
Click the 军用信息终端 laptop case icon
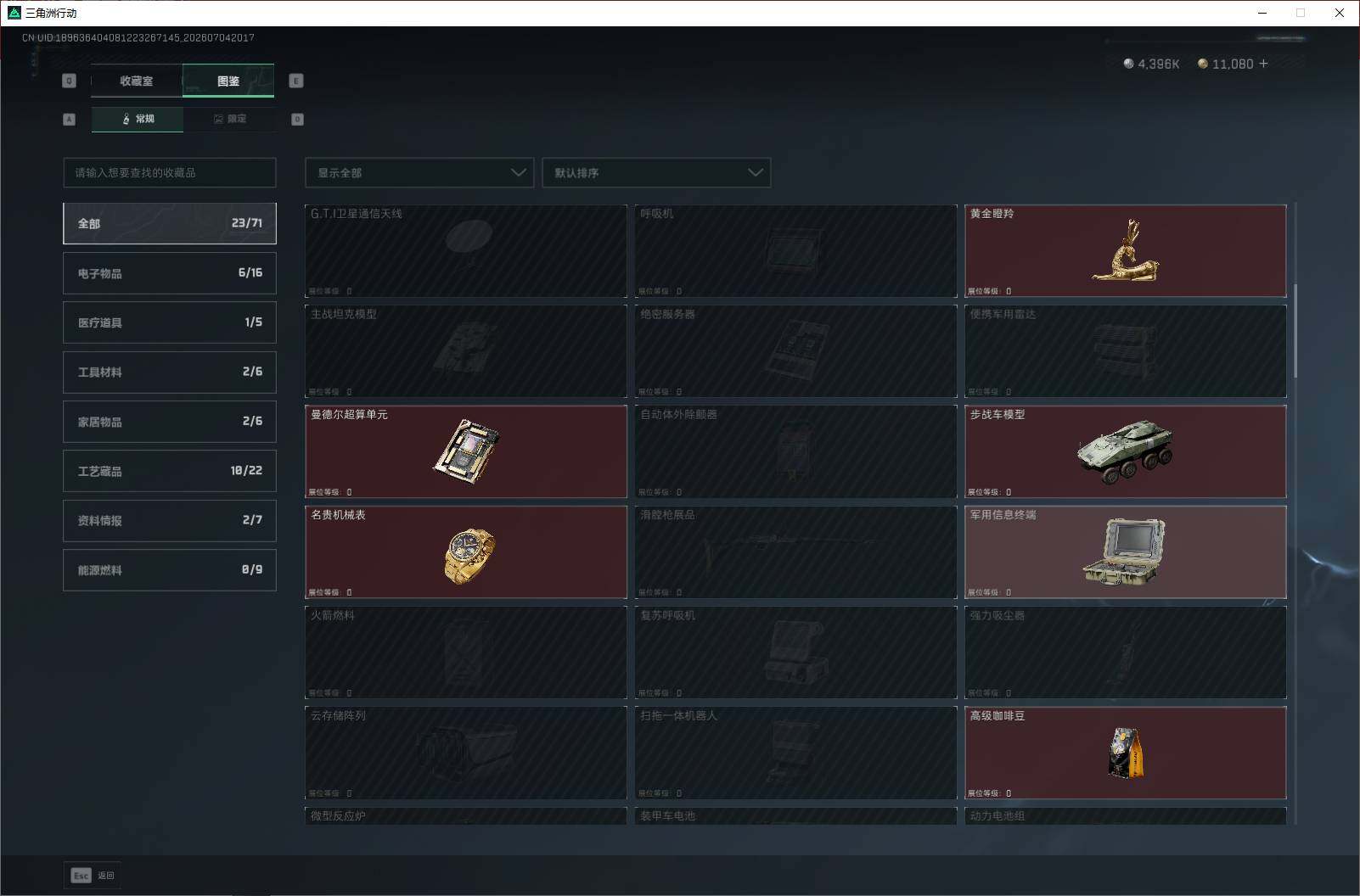click(x=1124, y=552)
